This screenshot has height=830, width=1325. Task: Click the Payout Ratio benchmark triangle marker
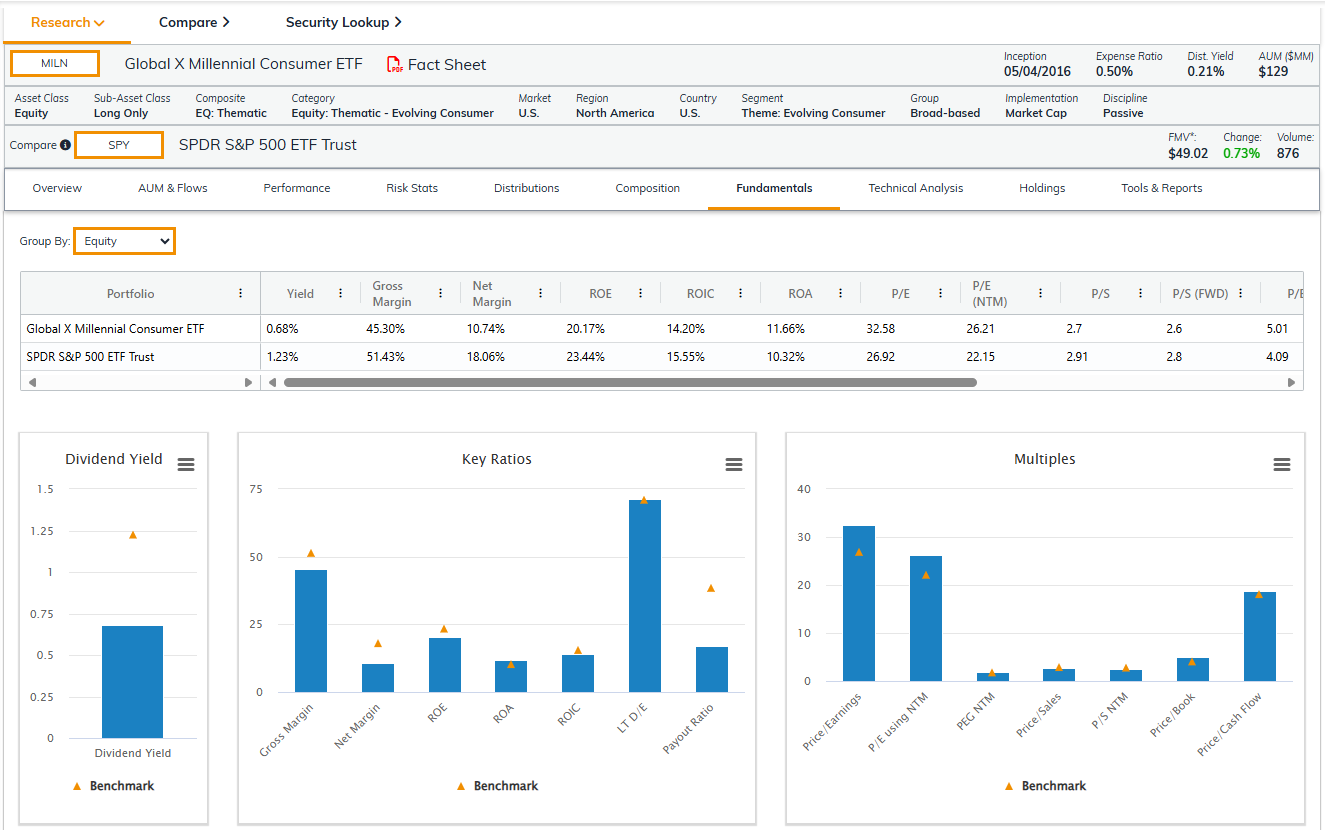click(711, 588)
